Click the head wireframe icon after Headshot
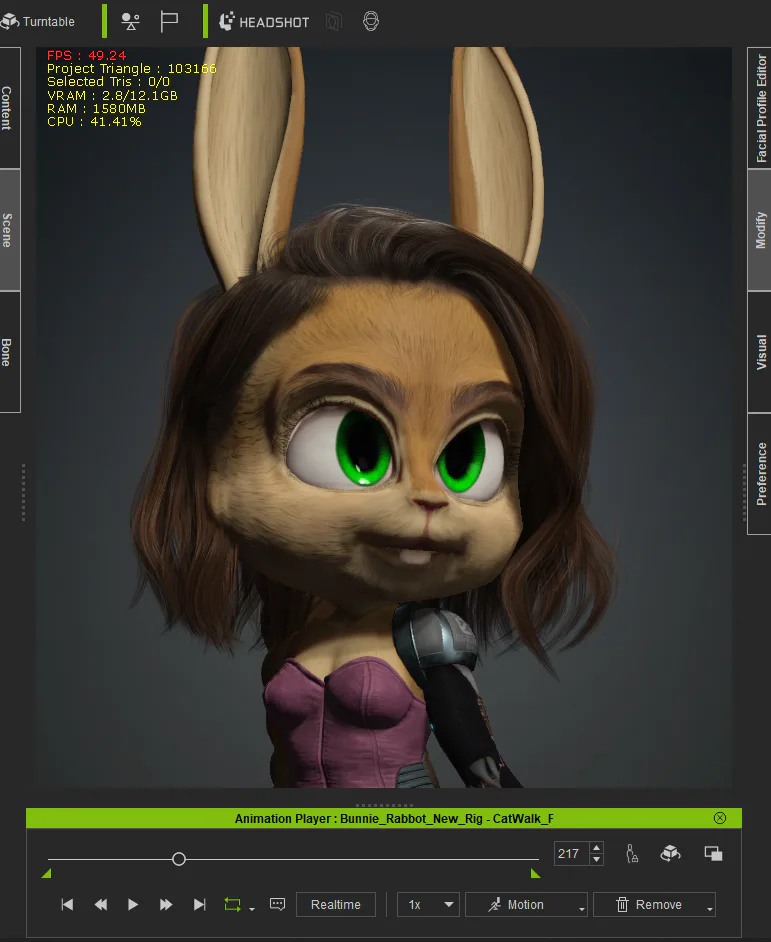 (371, 22)
